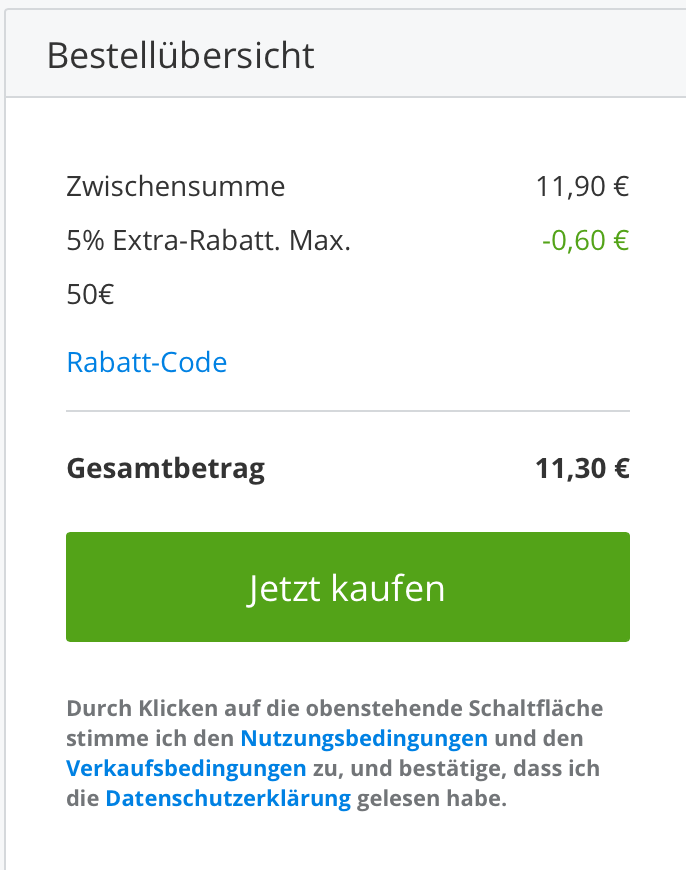Click the green Jetzt kaufen button
Image resolution: width=686 pixels, height=870 pixels.
[x=347, y=587]
